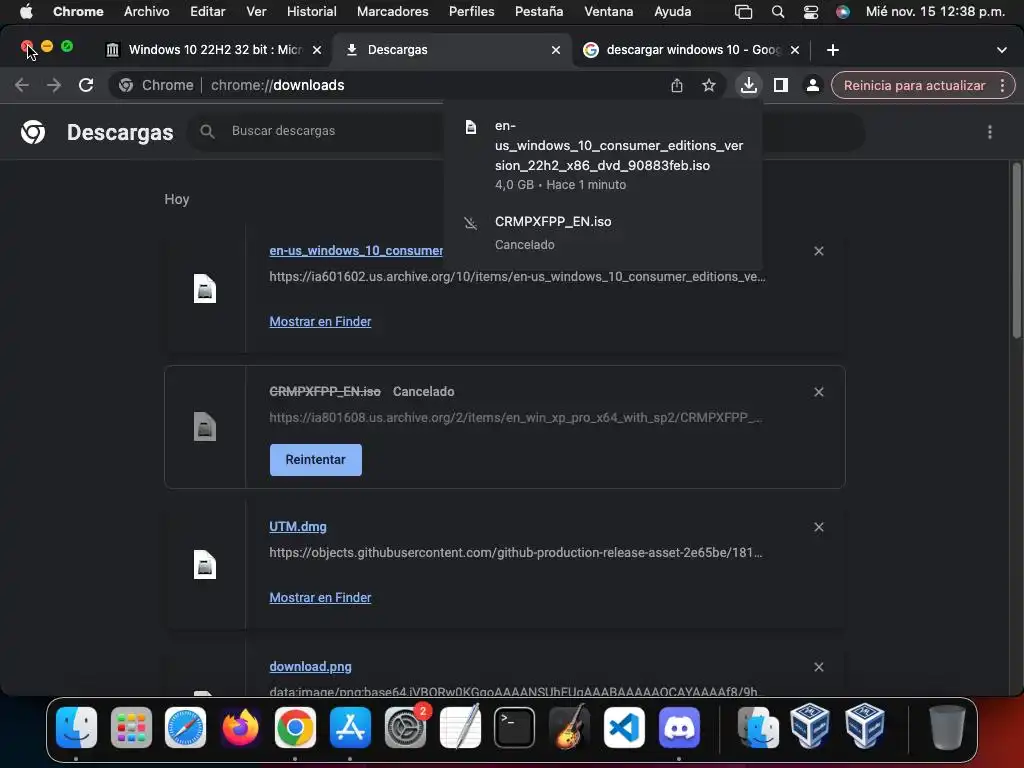Image resolution: width=1024 pixels, height=768 pixels.
Task: Click Mostrar en Finder for the Windows 10 iso
Action: pyautogui.click(x=320, y=321)
